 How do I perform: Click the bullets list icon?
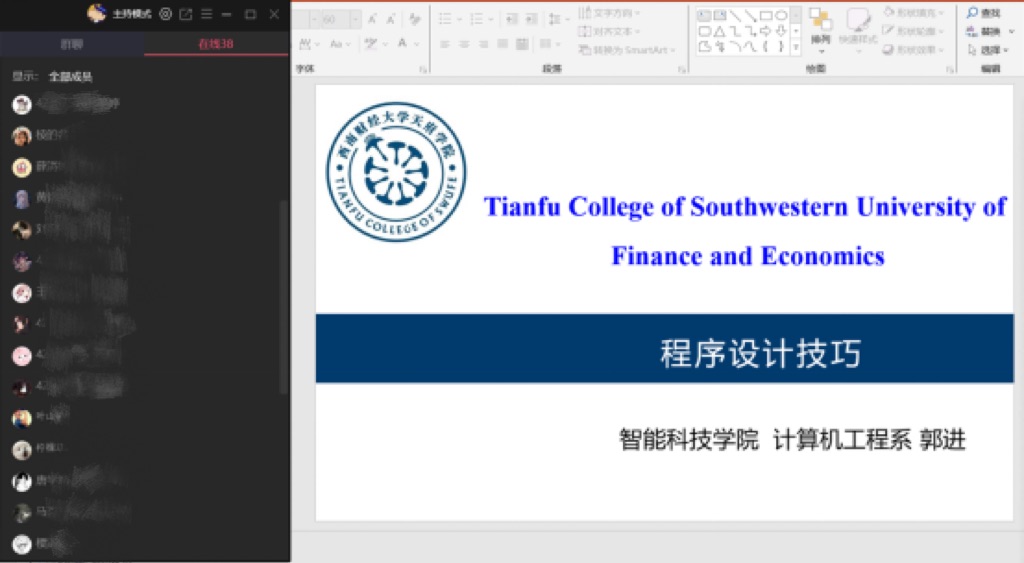(445, 19)
